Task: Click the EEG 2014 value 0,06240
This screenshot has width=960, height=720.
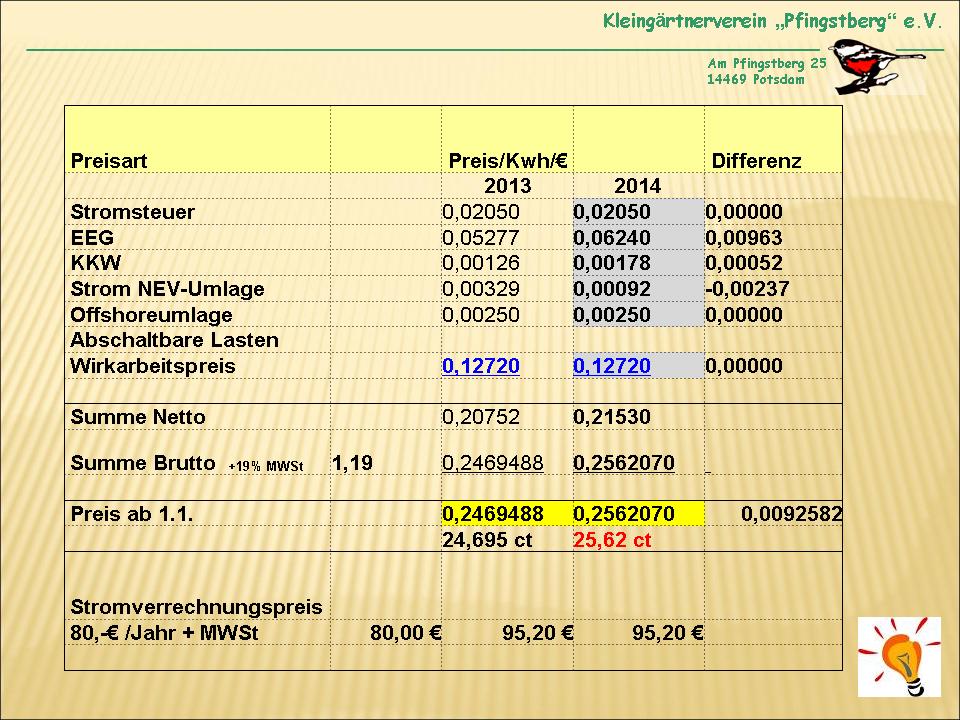Action: (x=612, y=238)
